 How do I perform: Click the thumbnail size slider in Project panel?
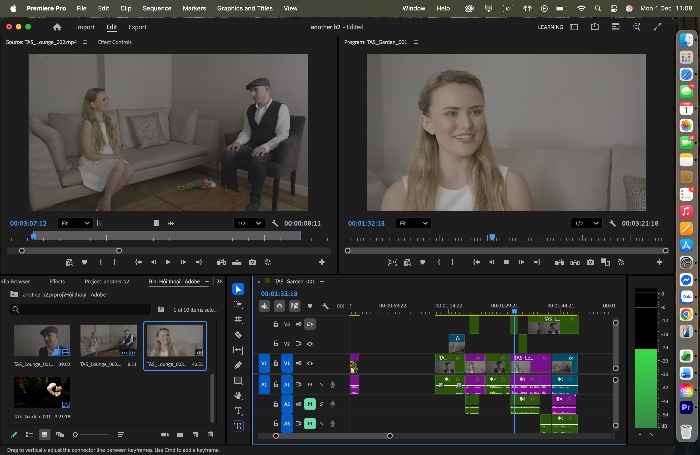click(91, 434)
